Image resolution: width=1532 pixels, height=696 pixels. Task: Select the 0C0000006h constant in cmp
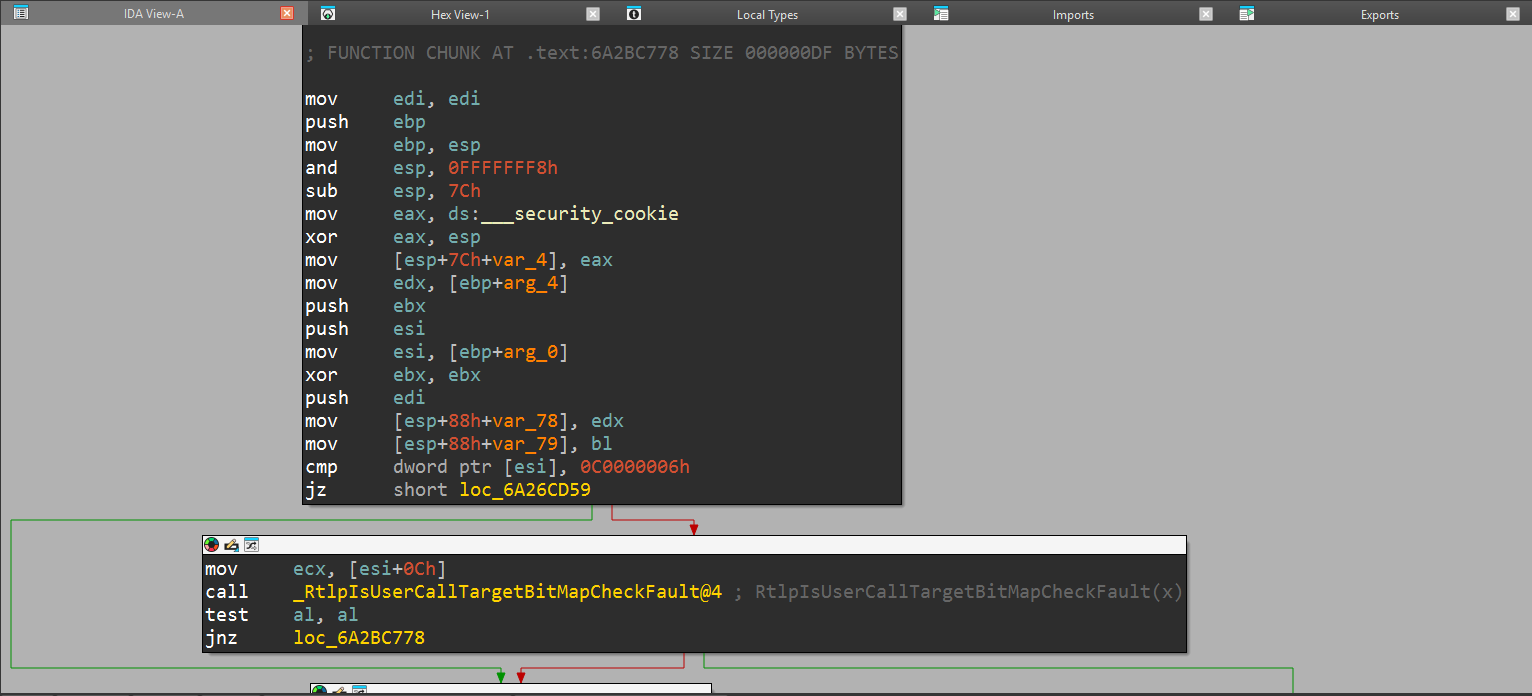(x=635, y=467)
